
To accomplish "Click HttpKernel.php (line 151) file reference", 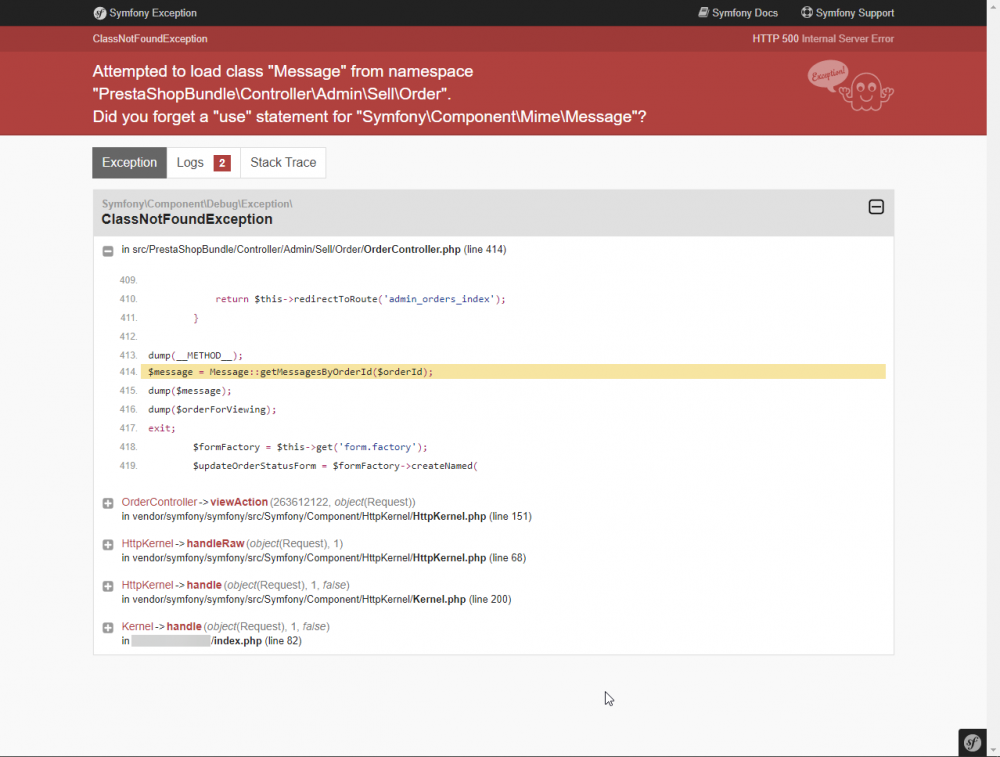I will point(472,517).
